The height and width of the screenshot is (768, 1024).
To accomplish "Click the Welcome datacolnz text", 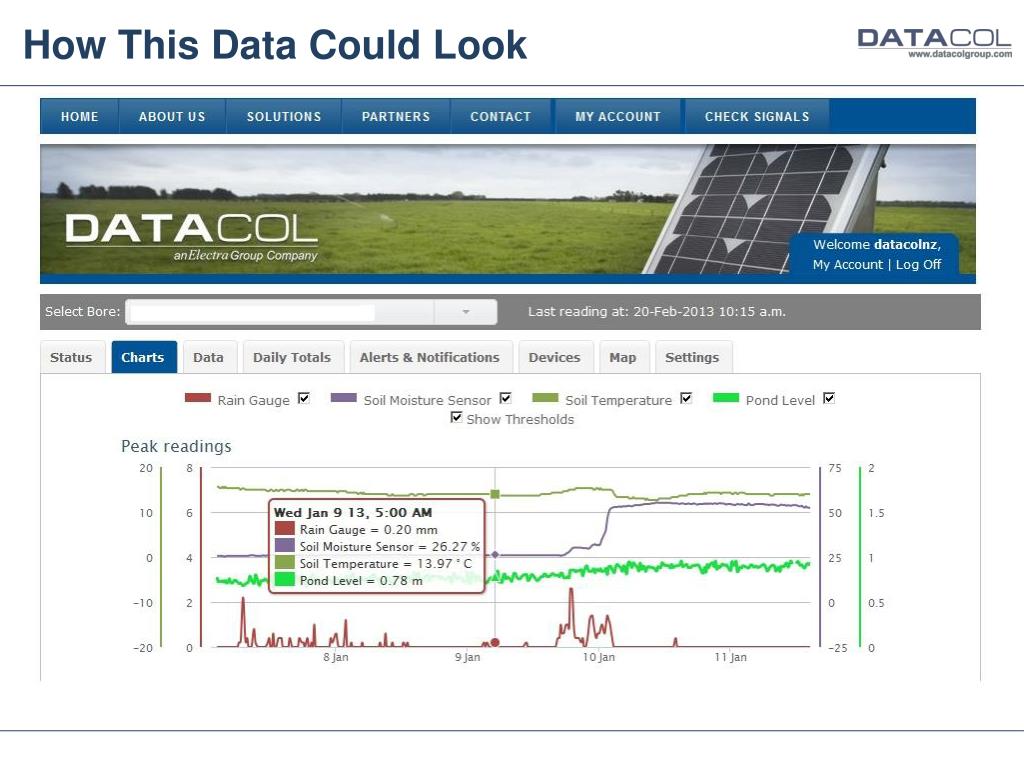I will [x=877, y=244].
